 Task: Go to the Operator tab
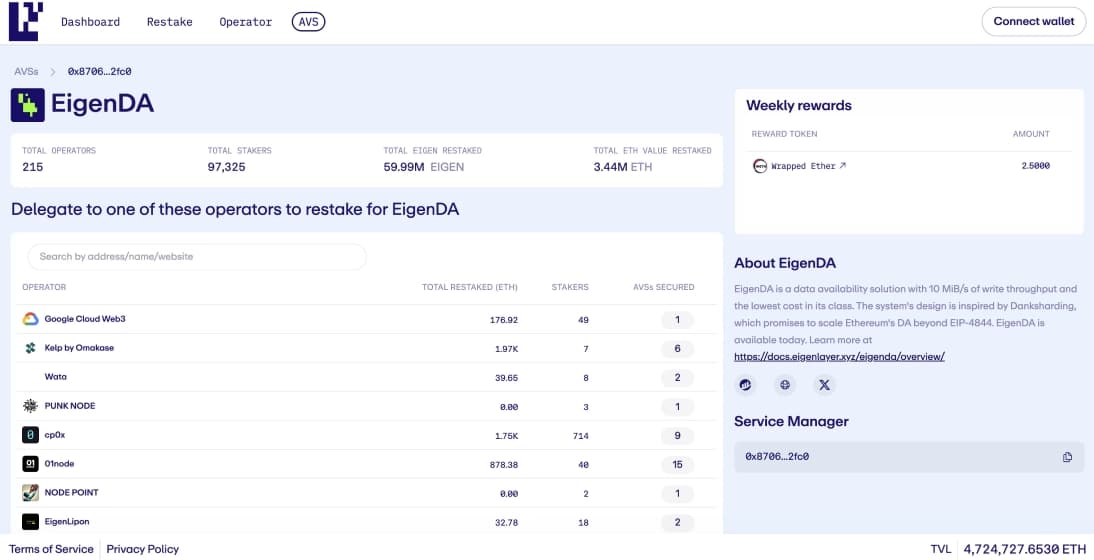coord(245,22)
